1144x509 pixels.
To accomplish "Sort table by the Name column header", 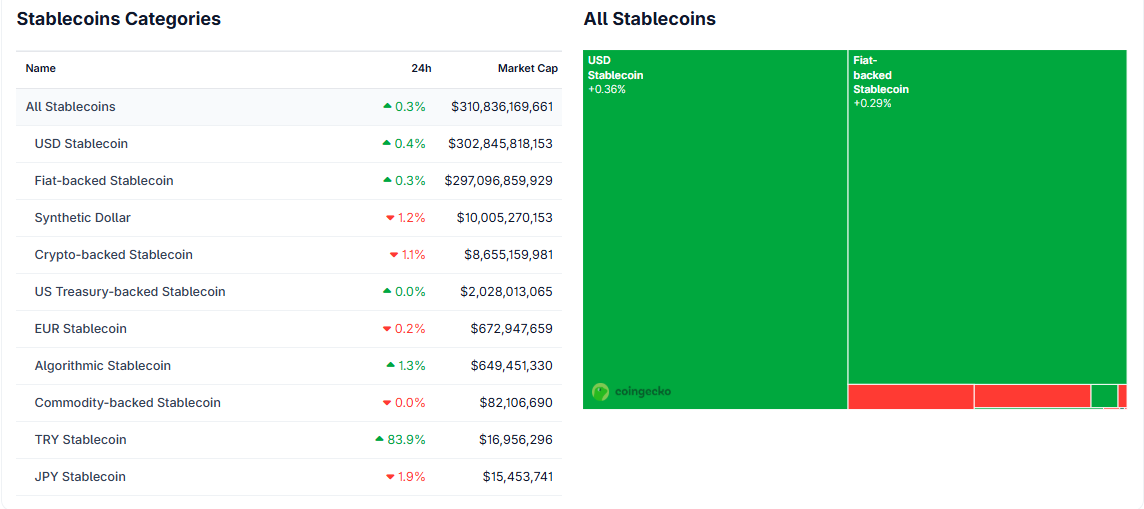I will pos(41,69).
